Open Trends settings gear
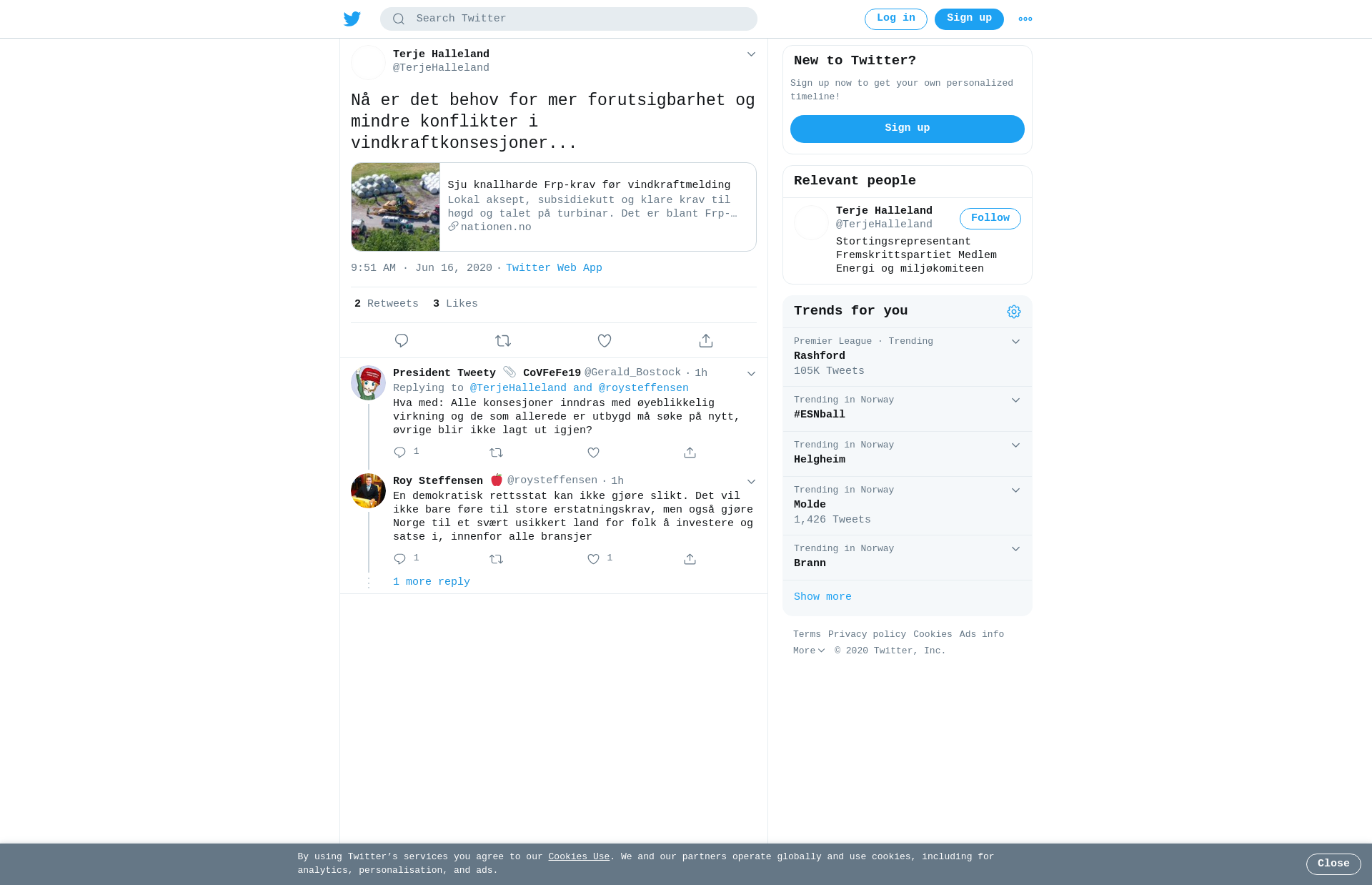The width and height of the screenshot is (1372, 885). click(x=1014, y=312)
